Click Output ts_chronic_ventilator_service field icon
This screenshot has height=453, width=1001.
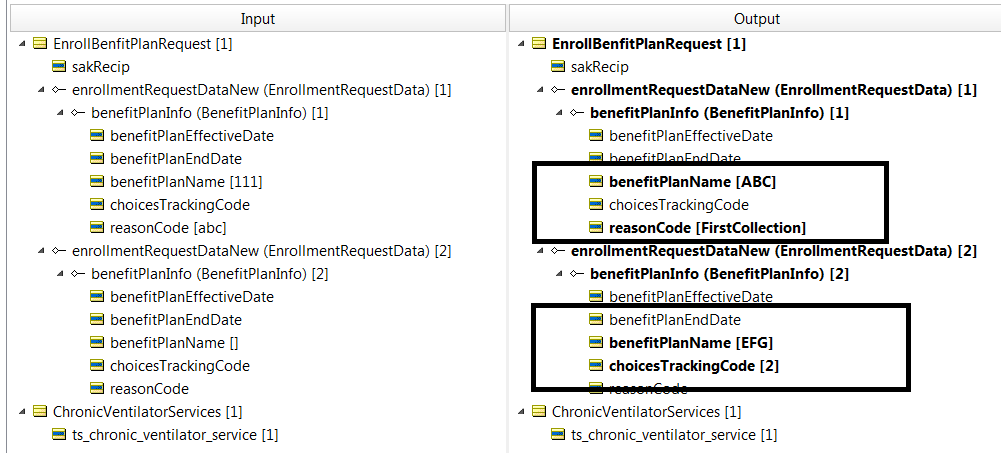[558, 434]
